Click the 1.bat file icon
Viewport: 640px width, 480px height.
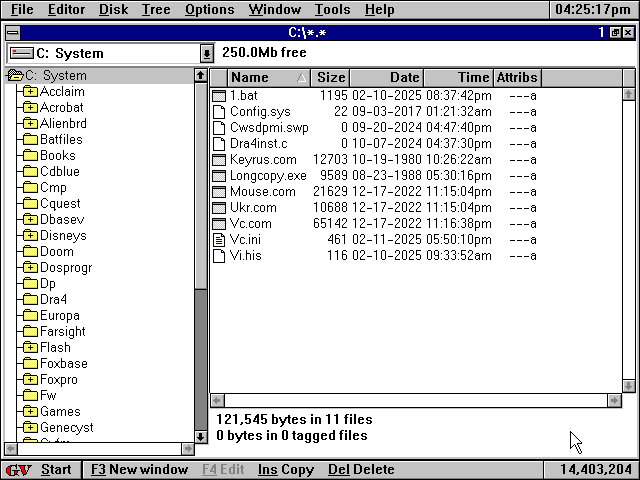[220, 96]
